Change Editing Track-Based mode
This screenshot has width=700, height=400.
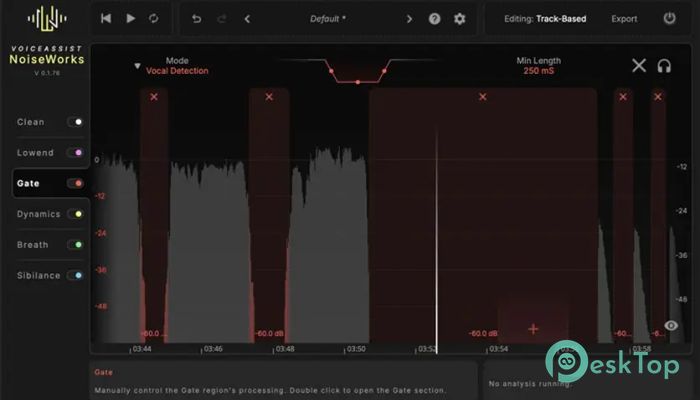point(545,19)
